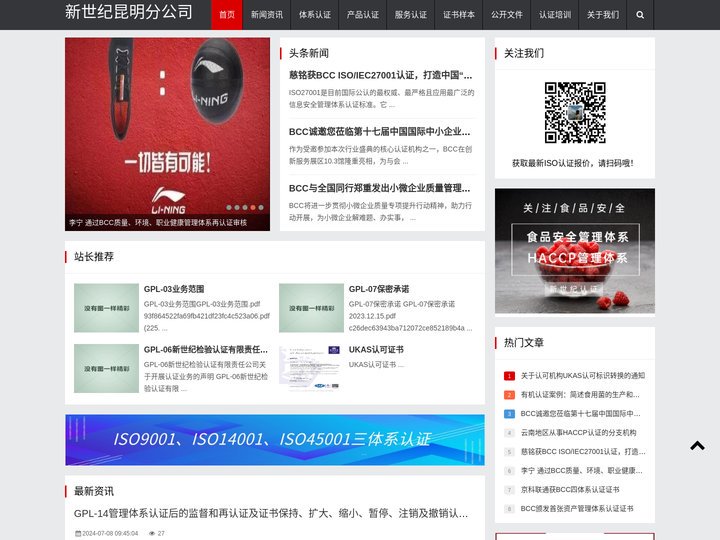Screen dimensions: 720x540
Task: Click the 站长推荐 section heading
Action: click(x=94, y=257)
